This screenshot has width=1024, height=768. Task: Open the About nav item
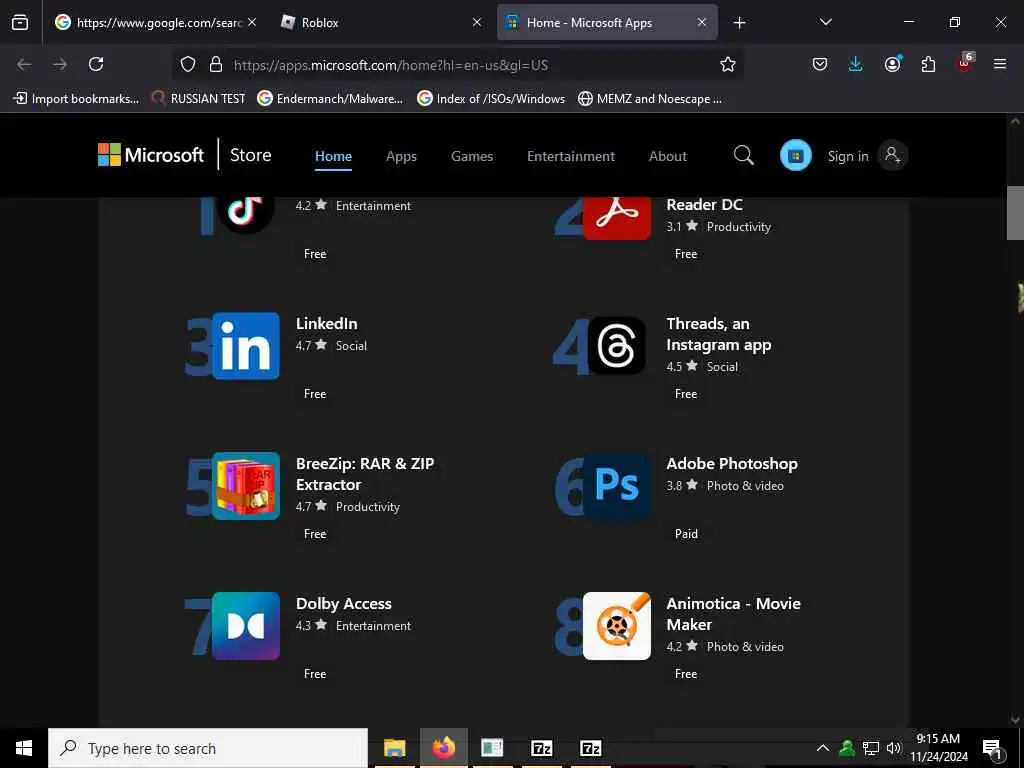point(667,156)
